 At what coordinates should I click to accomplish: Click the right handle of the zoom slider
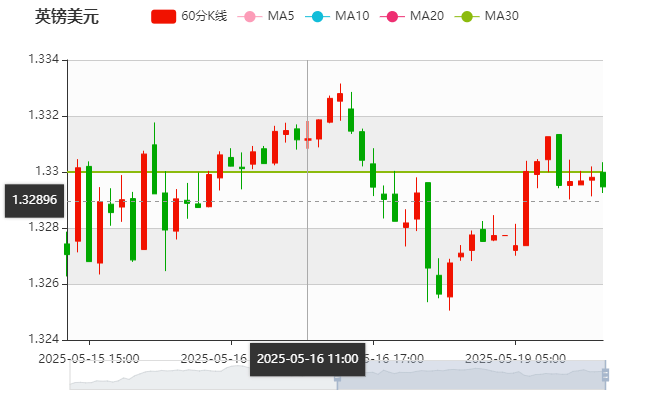[x=606, y=375]
